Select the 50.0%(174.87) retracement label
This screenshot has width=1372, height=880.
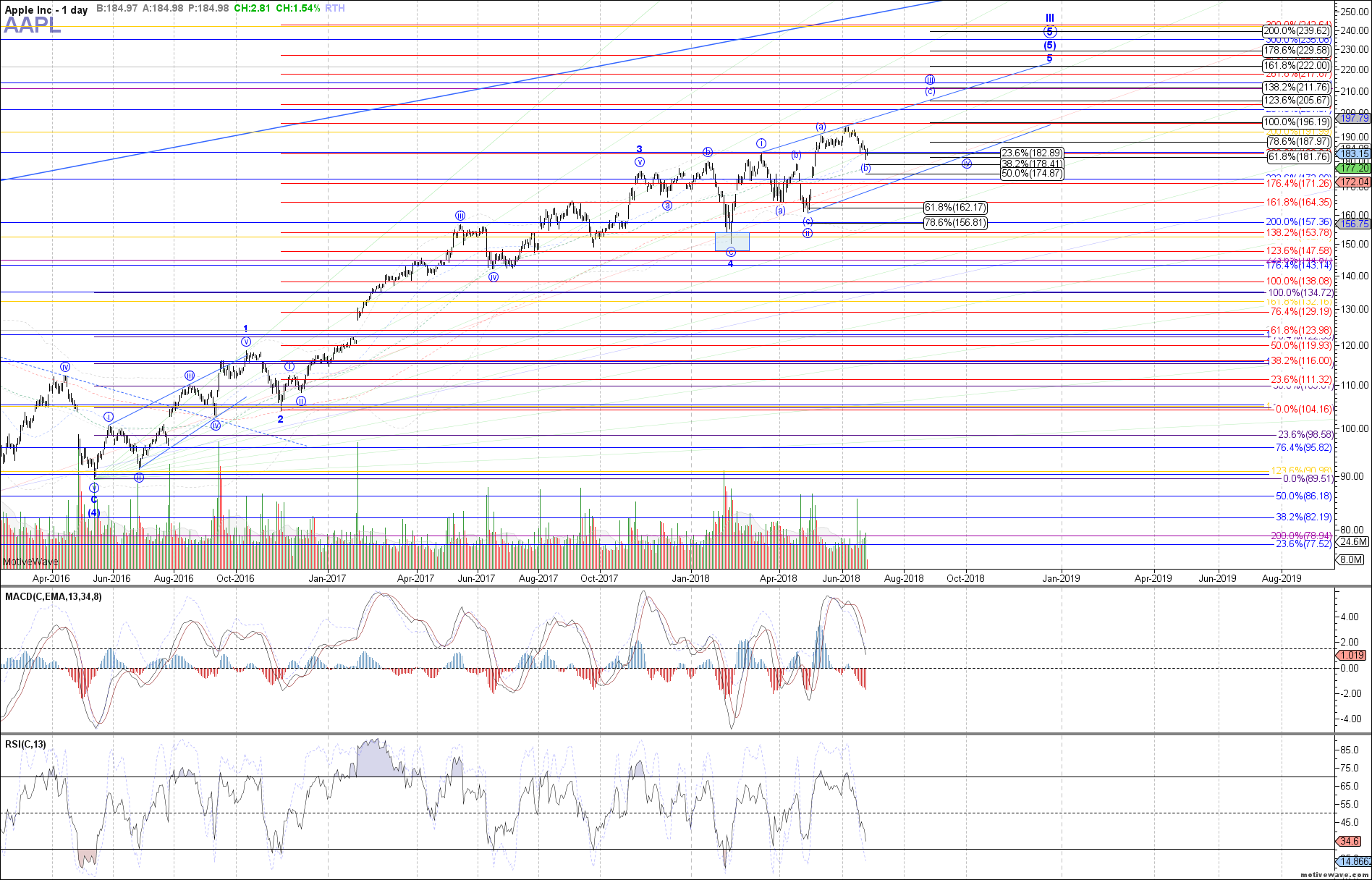[1032, 174]
